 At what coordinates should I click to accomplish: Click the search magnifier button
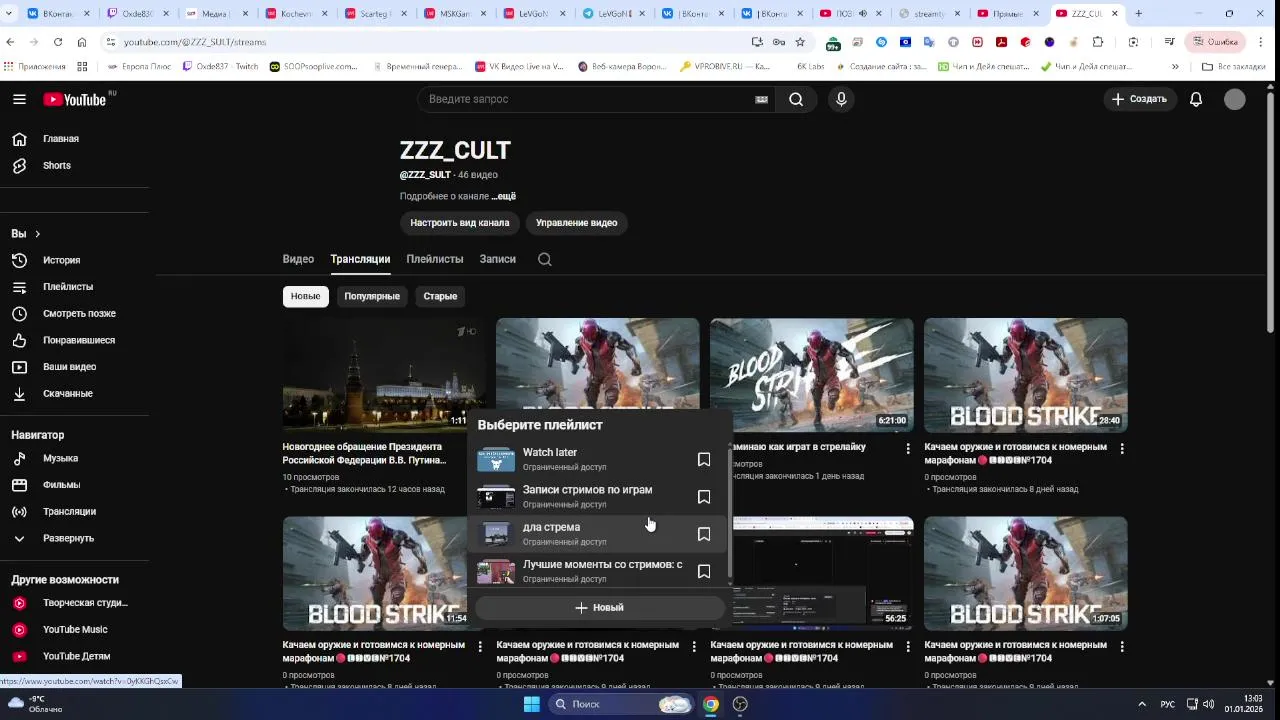click(x=796, y=99)
